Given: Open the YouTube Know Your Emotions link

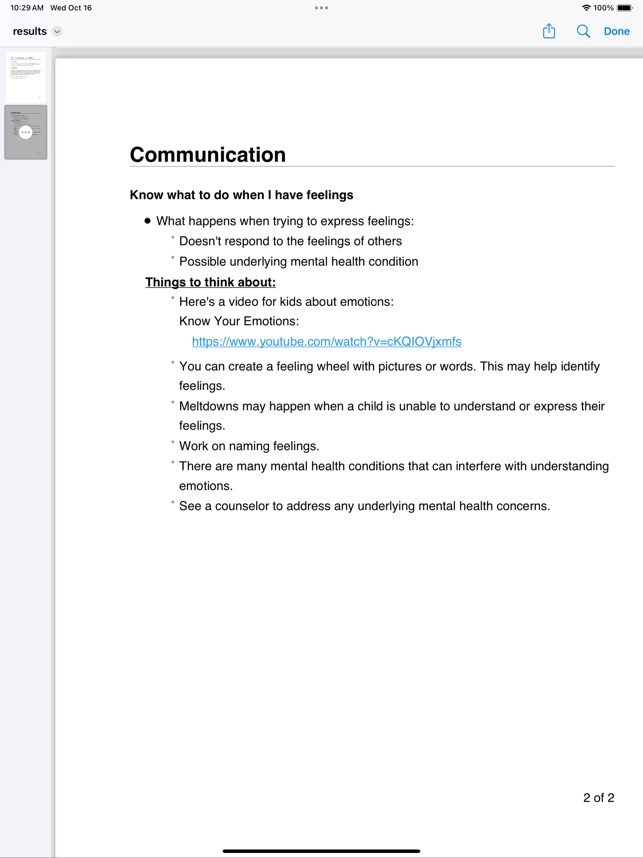Looking at the screenshot, I should click(326, 342).
